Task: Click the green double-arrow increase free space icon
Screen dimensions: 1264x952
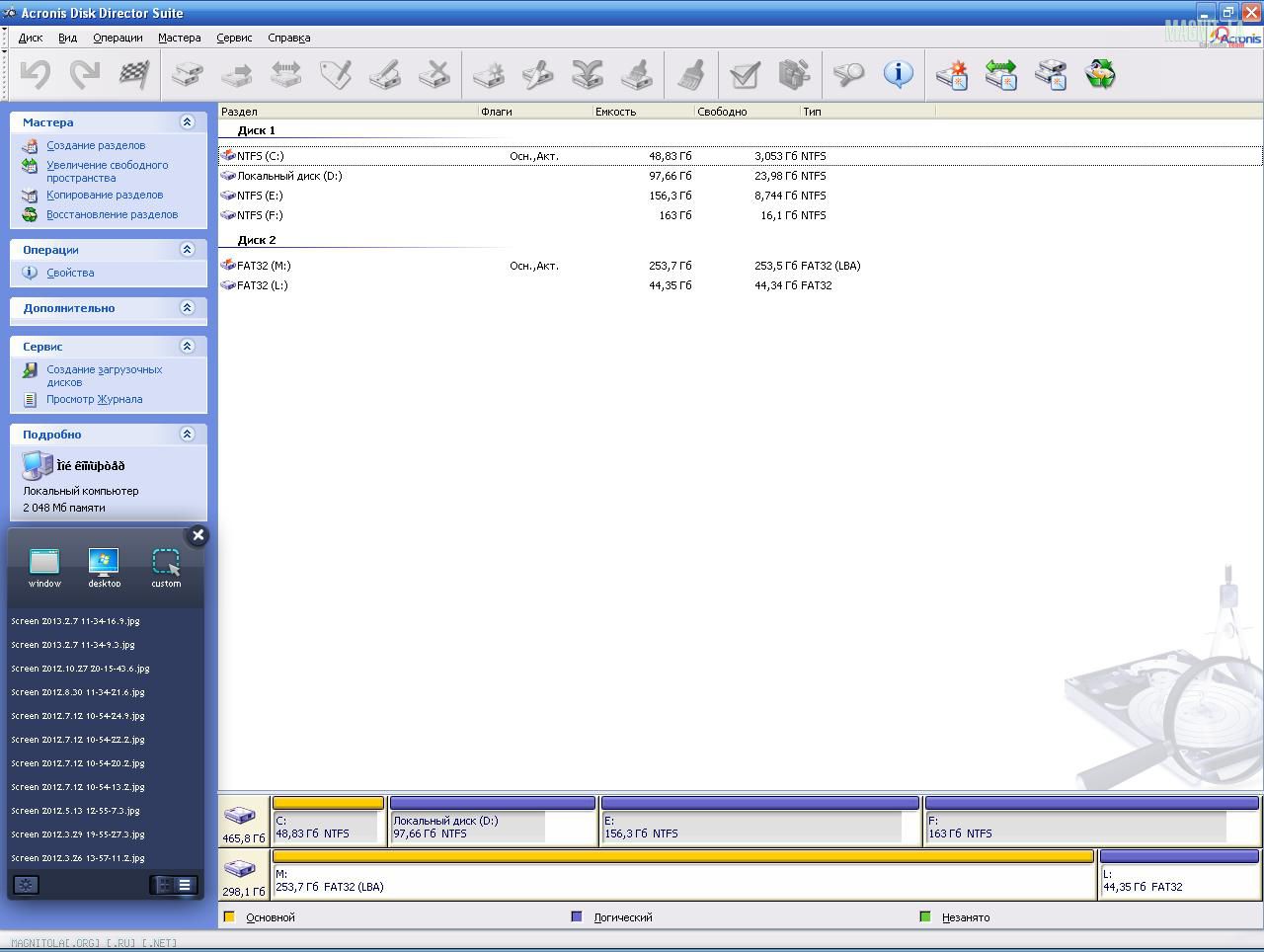Action: (x=1001, y=74)
